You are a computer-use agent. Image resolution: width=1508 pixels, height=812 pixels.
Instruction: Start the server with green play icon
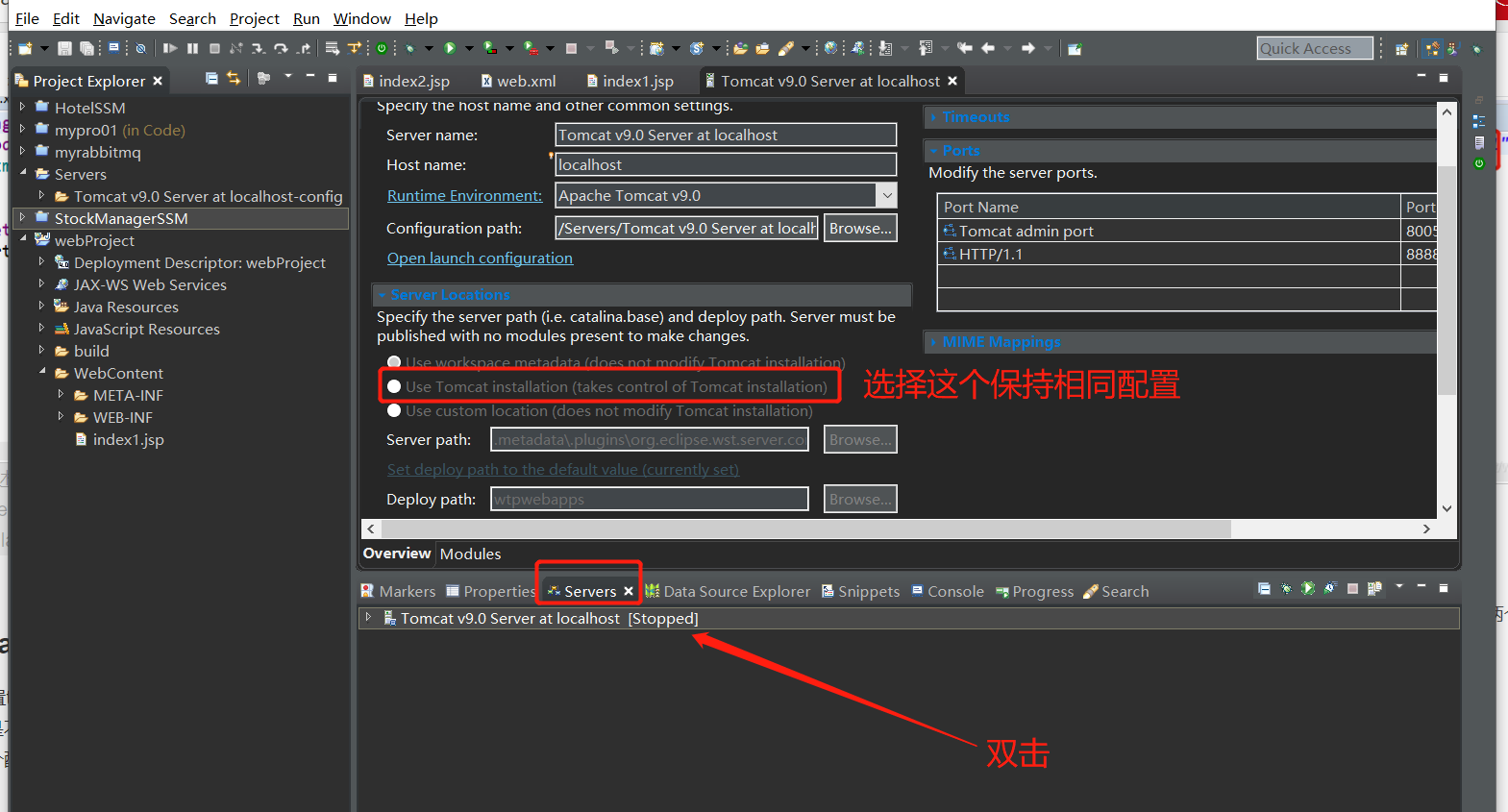[x=1308, y=588]
